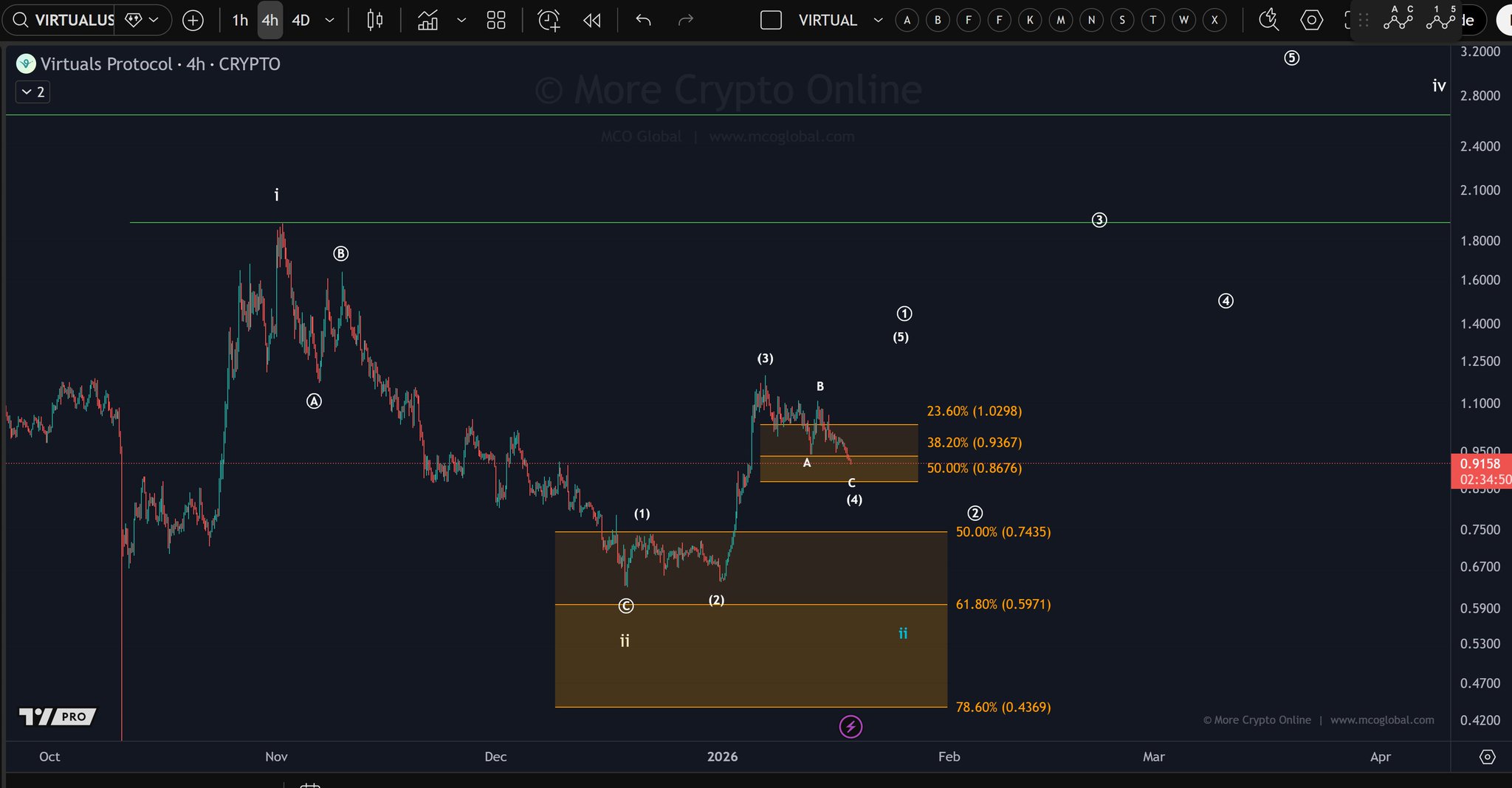Click the plus circle to add a symbol
The image size is (1512, 788).
[193, 21]
